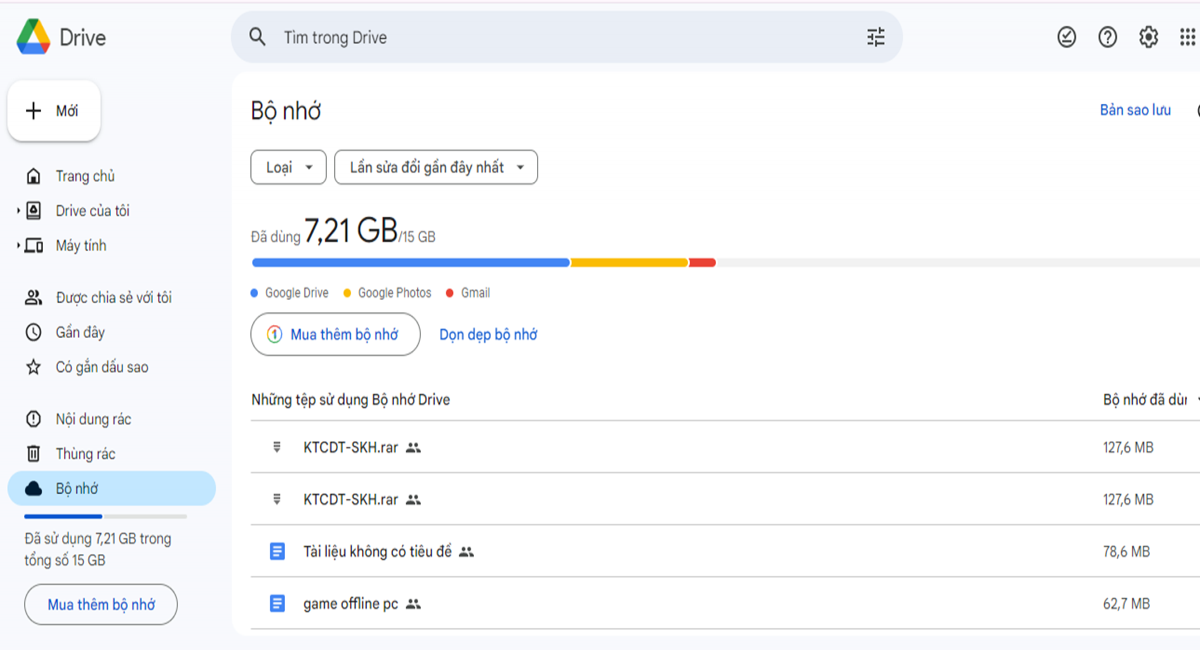Click the Mới new button
Viewport: 1200px width, 650px height.
54,111
